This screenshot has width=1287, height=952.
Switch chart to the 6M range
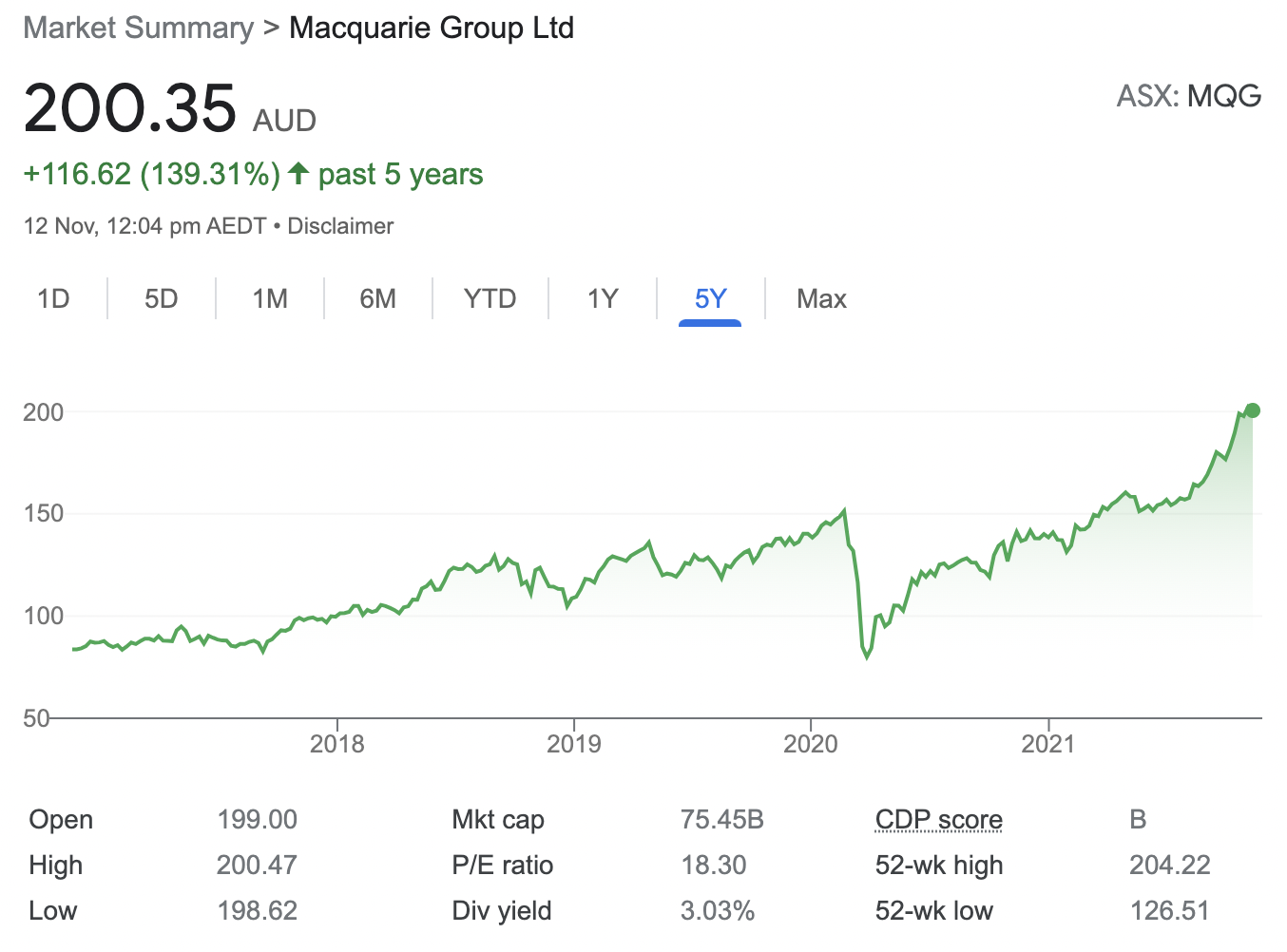point(377,299)
